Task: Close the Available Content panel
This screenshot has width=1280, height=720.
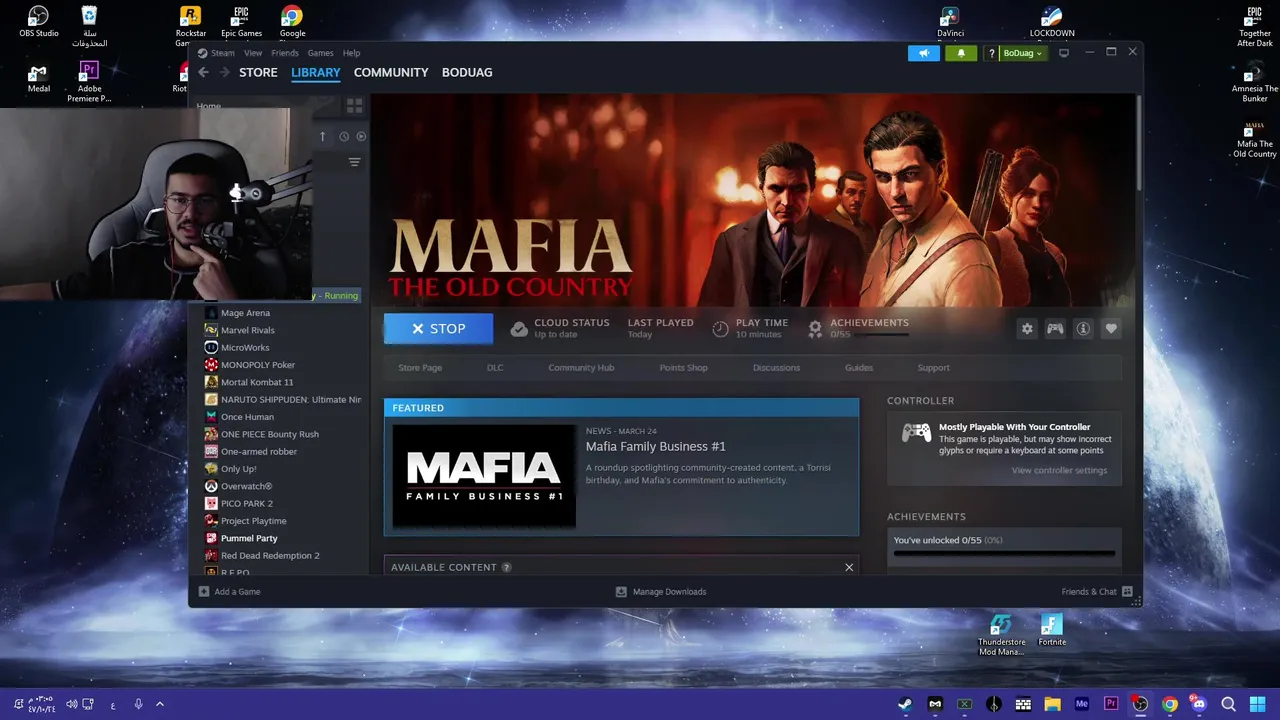Action: click(849, 567)
